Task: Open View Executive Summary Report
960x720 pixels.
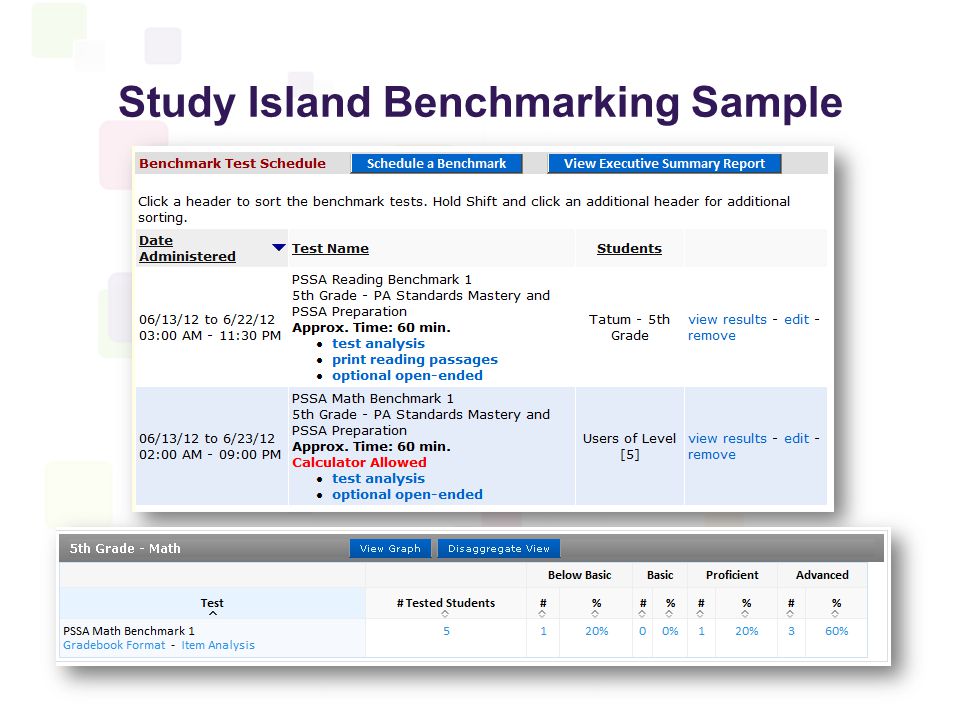Action: click(x=664, y=163)
